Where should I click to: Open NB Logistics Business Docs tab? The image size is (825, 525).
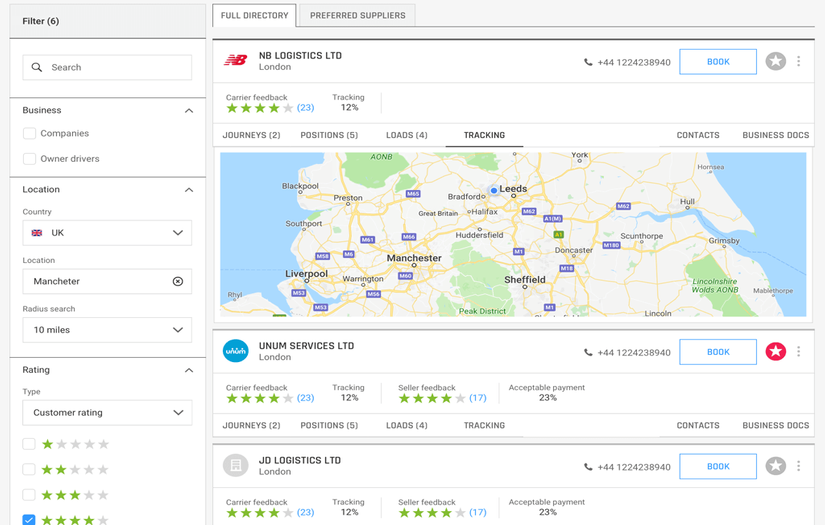click(x=776, y=135)
